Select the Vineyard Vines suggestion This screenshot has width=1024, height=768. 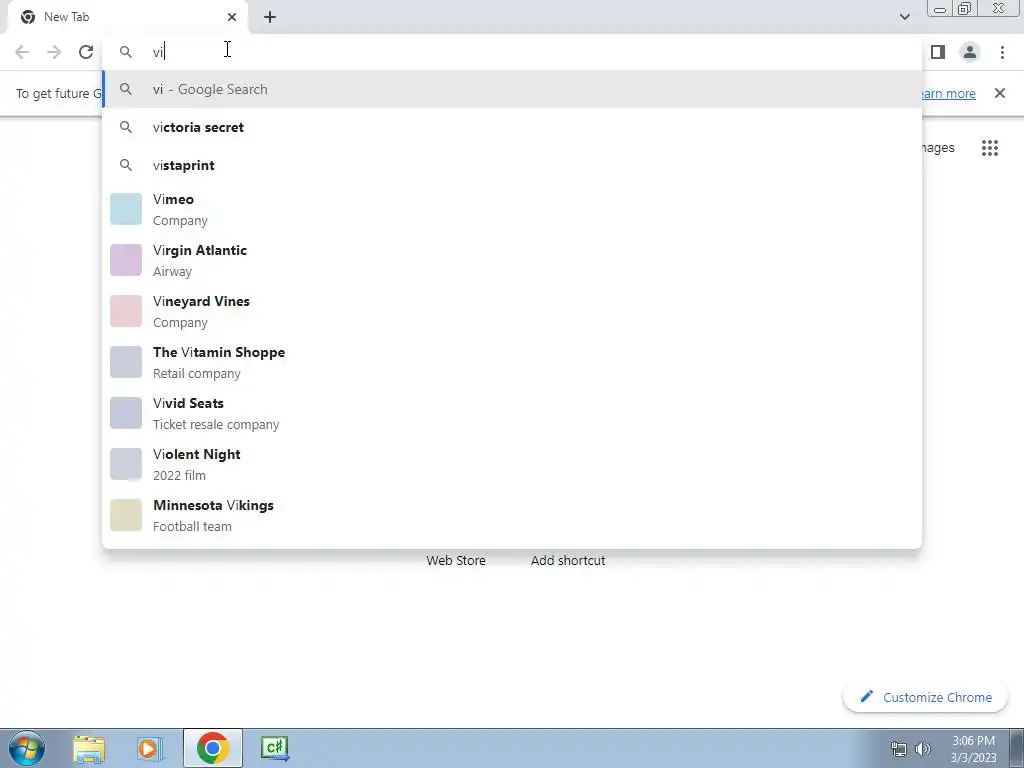pyautogui.click(x=513, y=312)
